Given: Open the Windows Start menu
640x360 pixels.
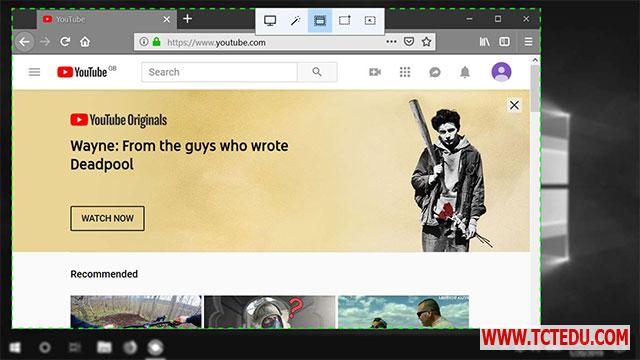Looking at the screenshot, I should coord(15,347).
